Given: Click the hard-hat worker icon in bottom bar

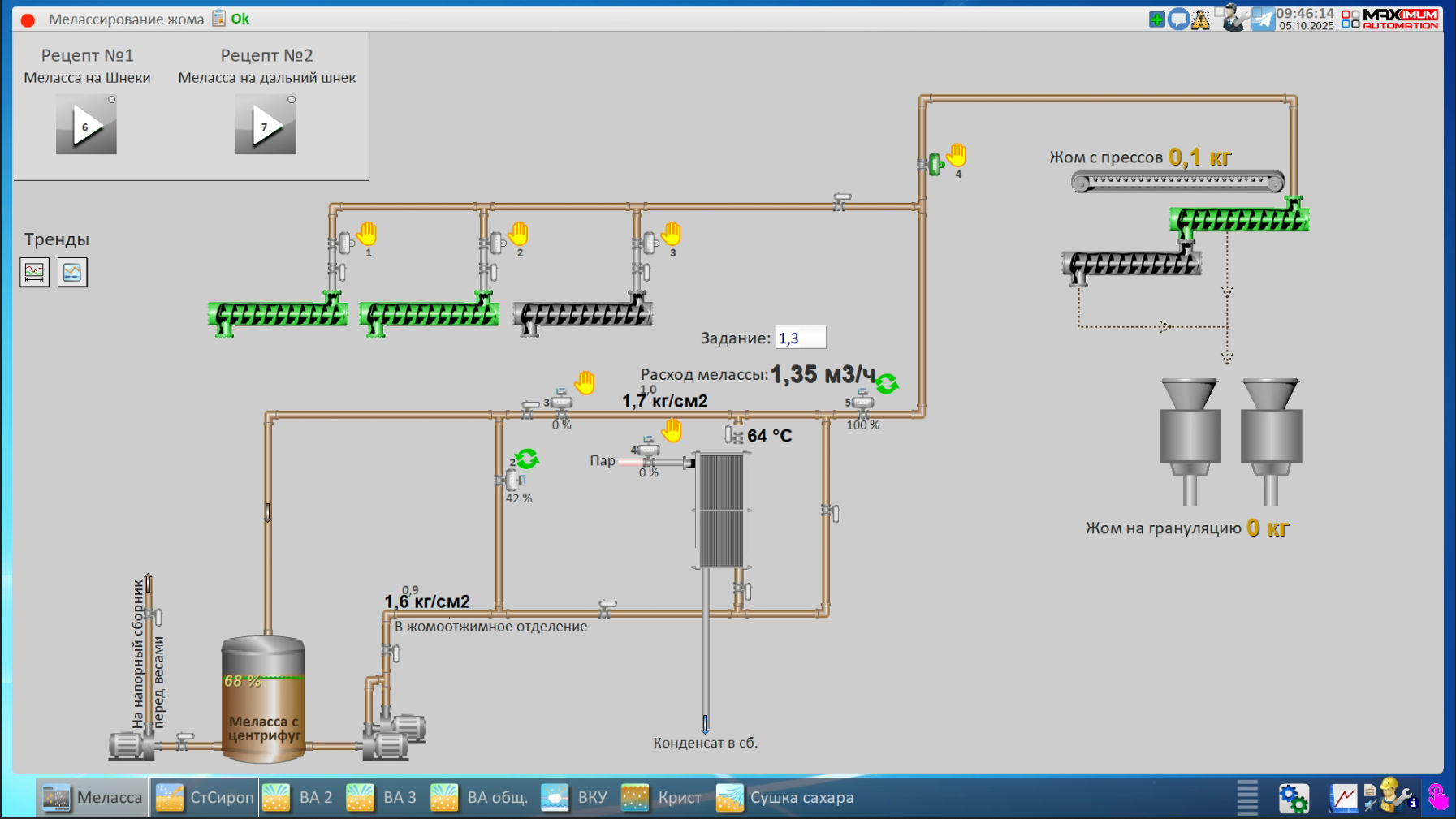Looking at the screenshot, I should click(x=1392, y=795).
